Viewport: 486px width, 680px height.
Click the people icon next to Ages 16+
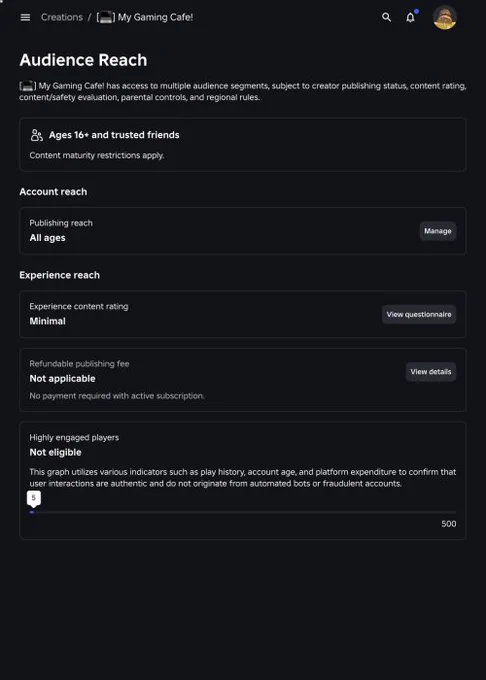pyautogui.click(x=36, y=135)
